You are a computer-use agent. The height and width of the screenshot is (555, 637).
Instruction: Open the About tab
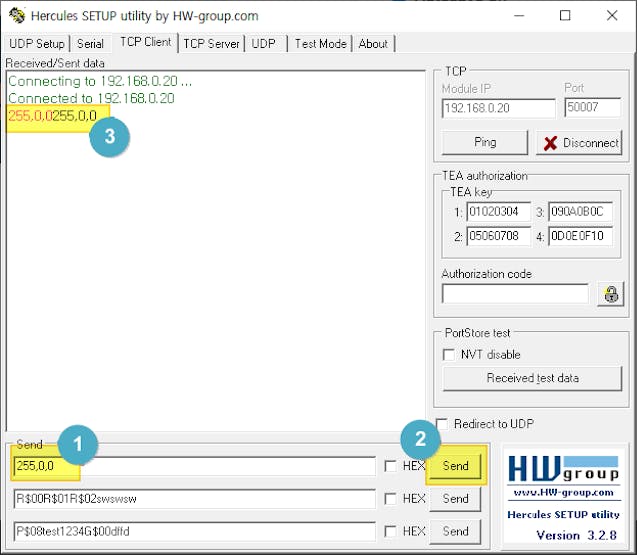[373, 43]
